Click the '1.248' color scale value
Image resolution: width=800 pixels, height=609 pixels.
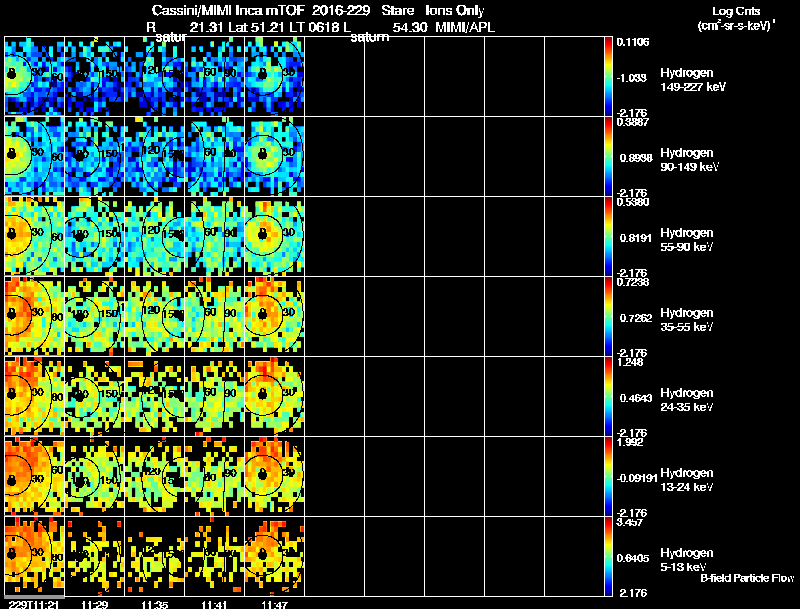(x=630, y=363)
